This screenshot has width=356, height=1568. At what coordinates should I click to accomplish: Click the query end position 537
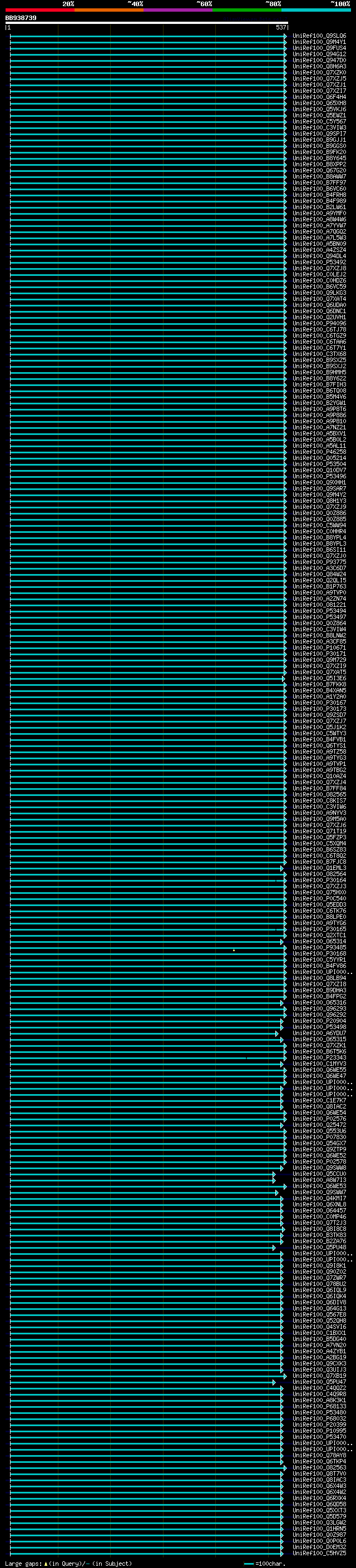point(280,27)
